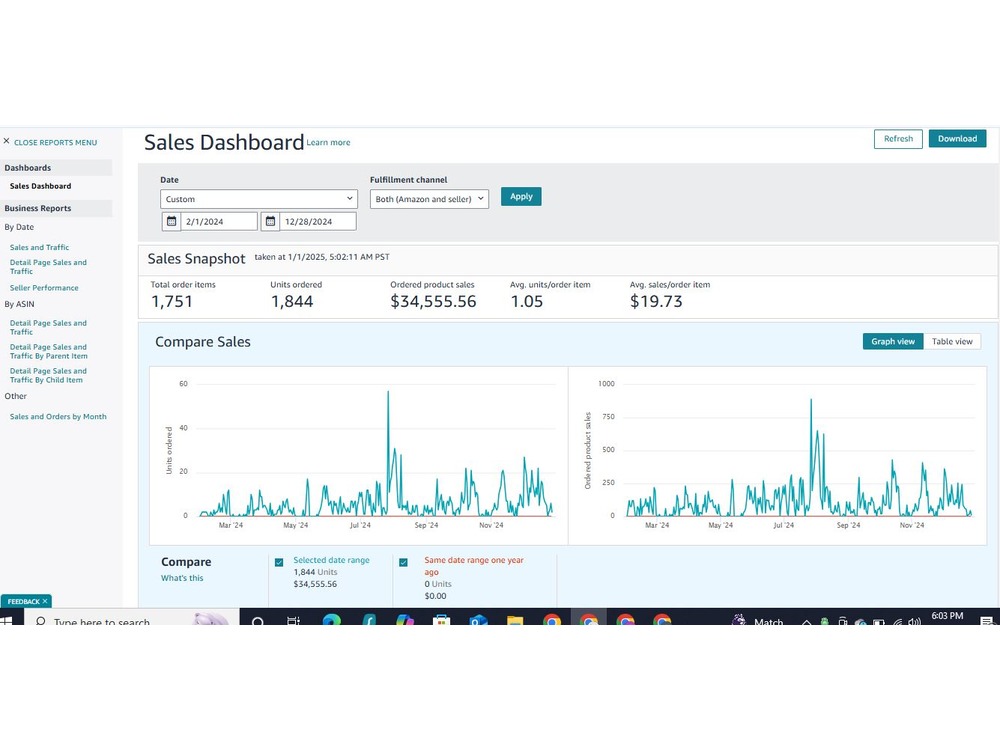Click the Apply button
Screen dimensions: 1000x750
tap(521, 196)
